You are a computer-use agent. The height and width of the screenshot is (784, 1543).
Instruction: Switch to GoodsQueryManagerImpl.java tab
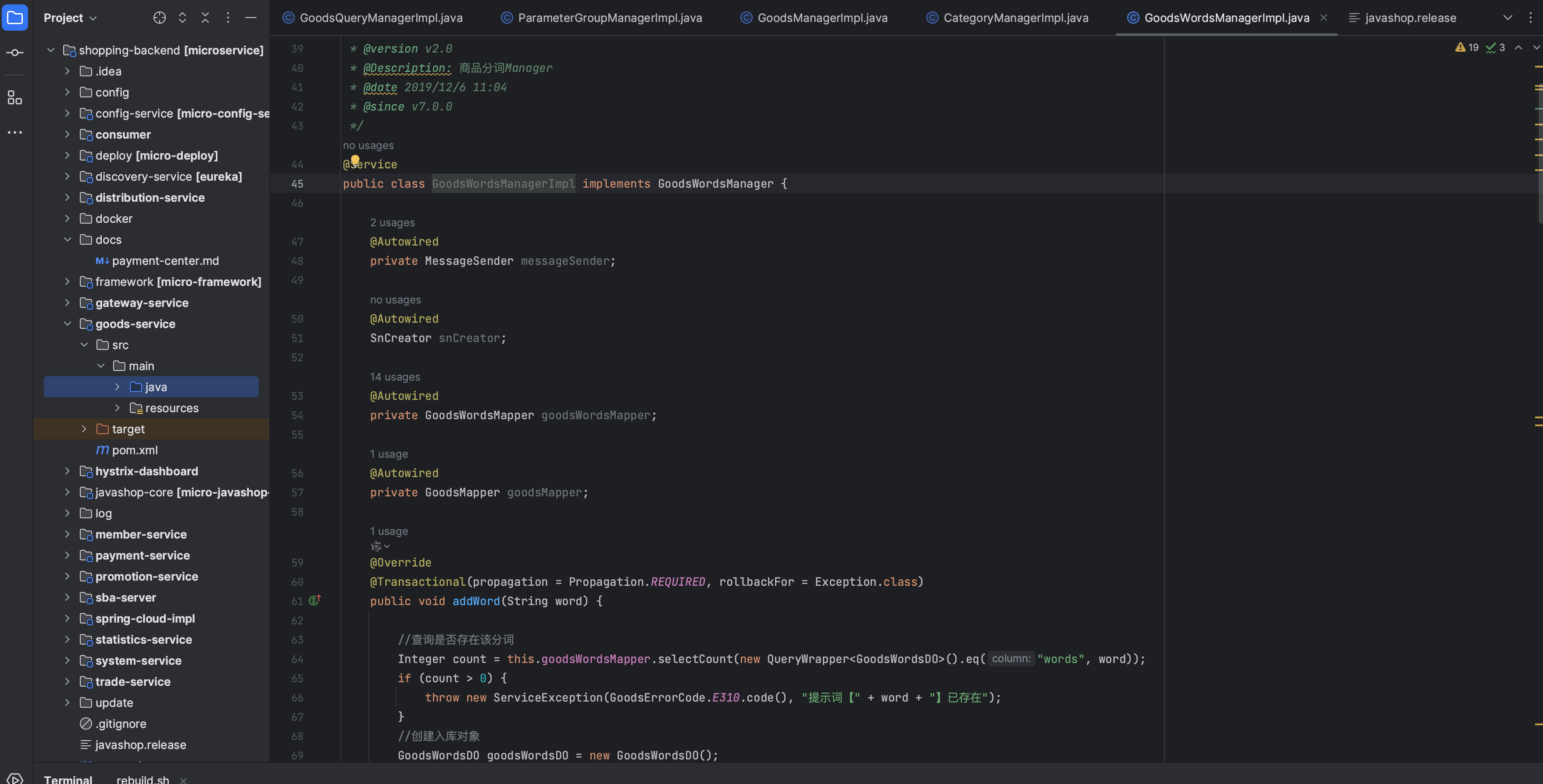372,18
